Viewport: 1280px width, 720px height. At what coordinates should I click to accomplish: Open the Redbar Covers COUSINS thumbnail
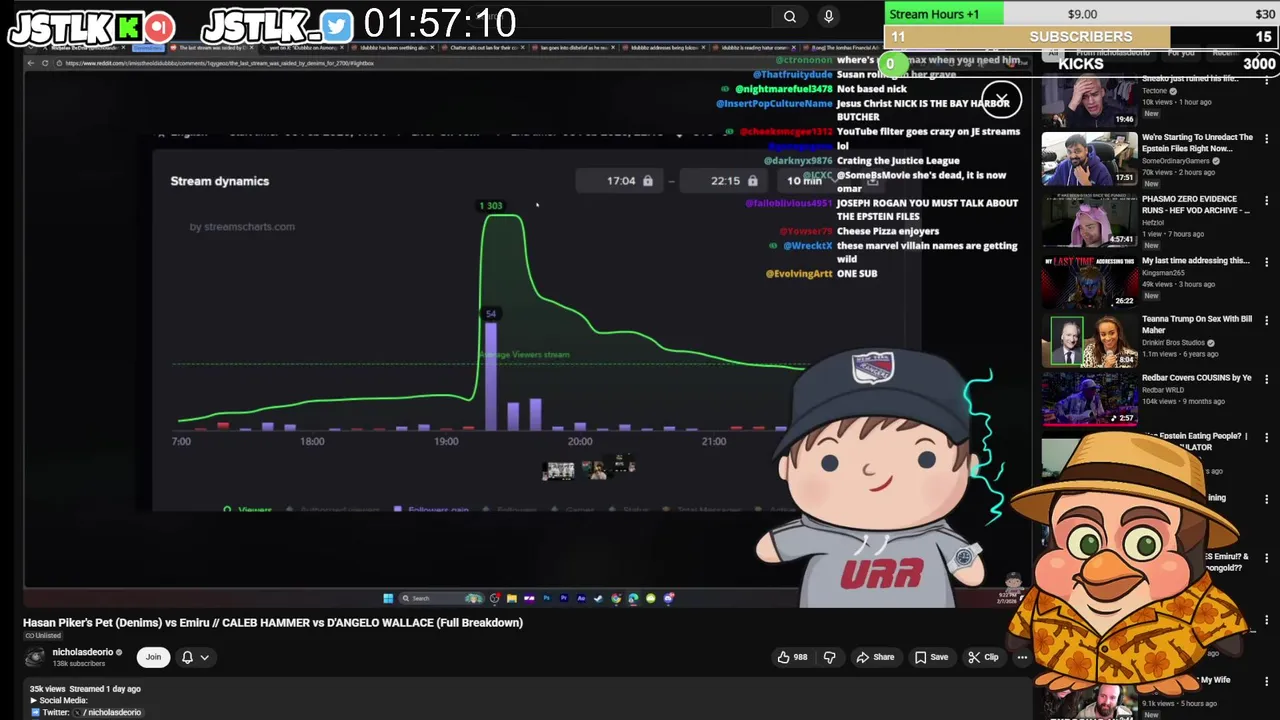pyautogui.click(x=1089, y=399)
